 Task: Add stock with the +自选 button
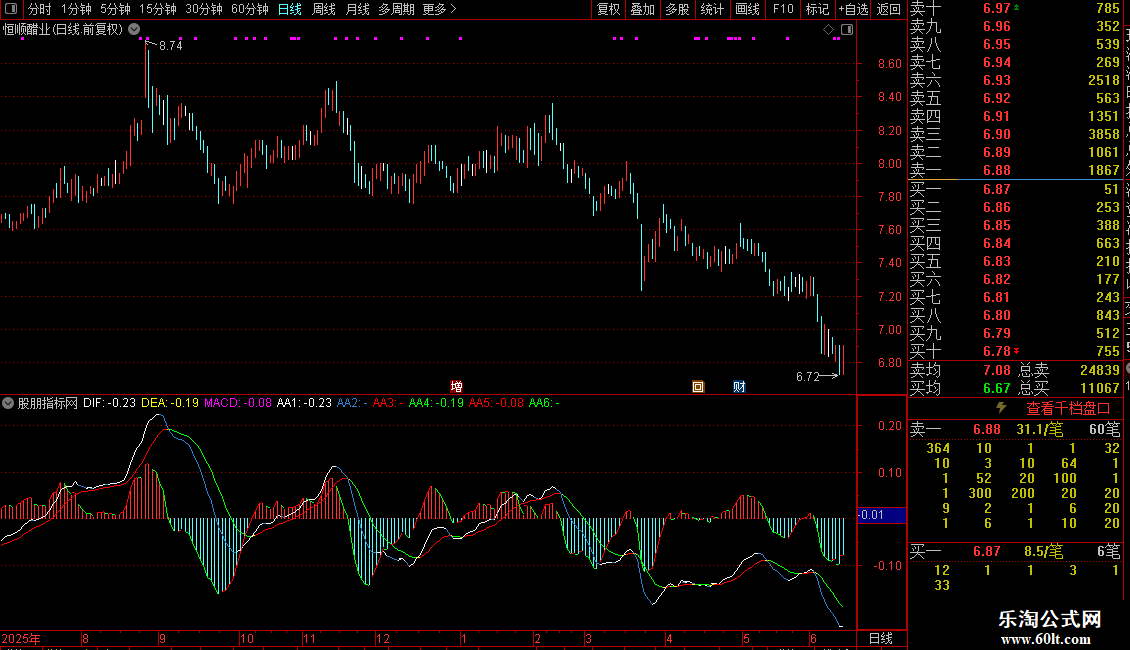pyautogui.click(x=854, y=9)
